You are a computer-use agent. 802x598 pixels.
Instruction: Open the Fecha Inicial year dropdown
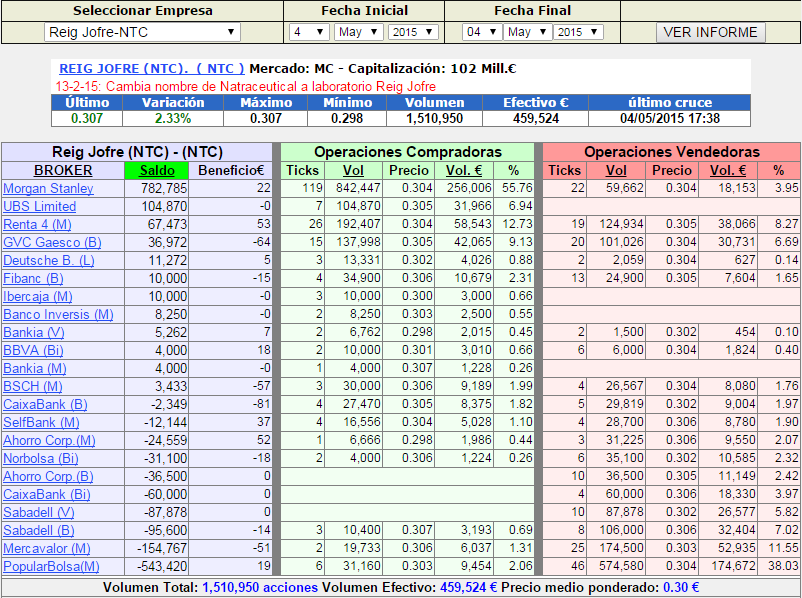pyautogui.click(x=412, y=32)
